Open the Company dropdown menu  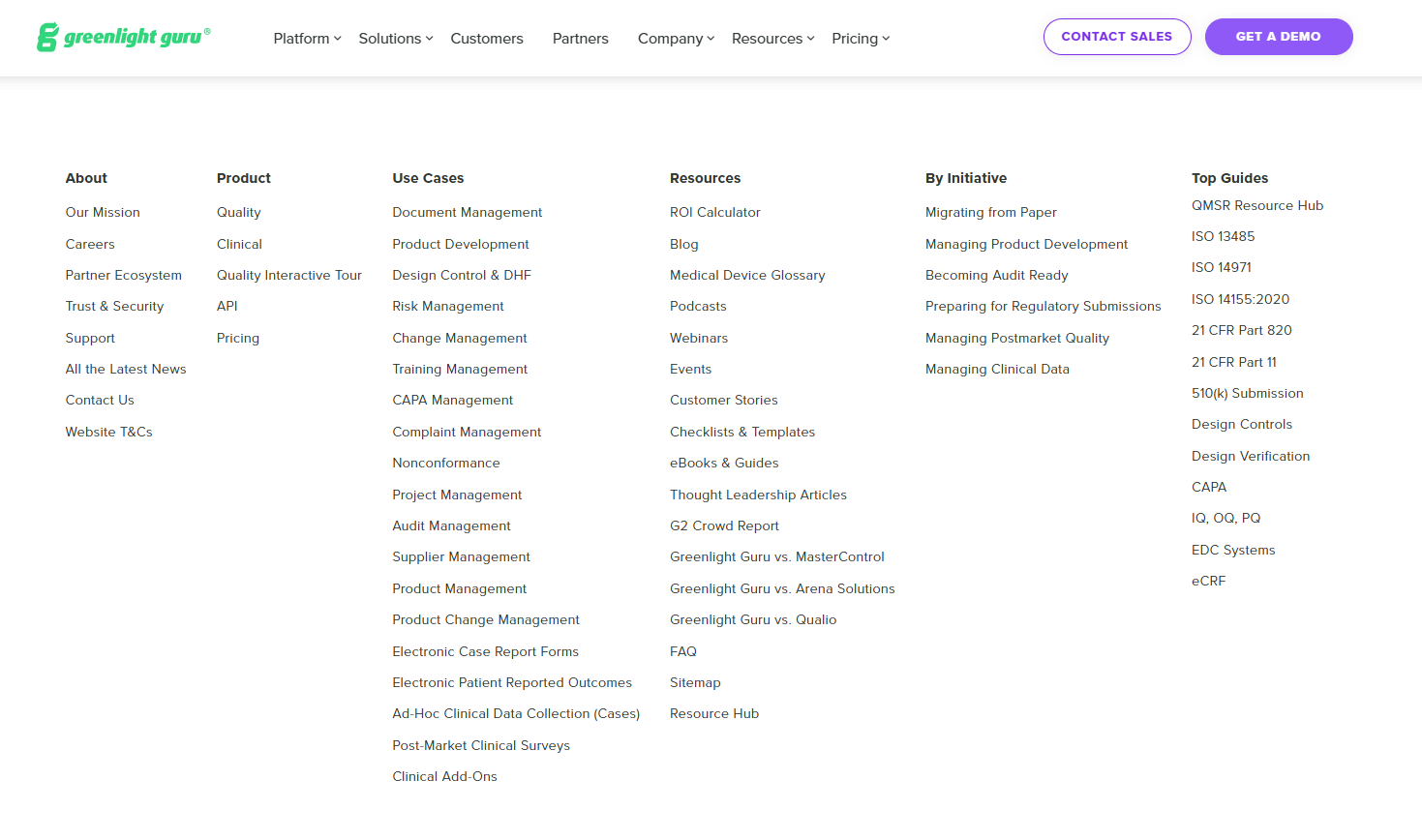tap(676, 39)
